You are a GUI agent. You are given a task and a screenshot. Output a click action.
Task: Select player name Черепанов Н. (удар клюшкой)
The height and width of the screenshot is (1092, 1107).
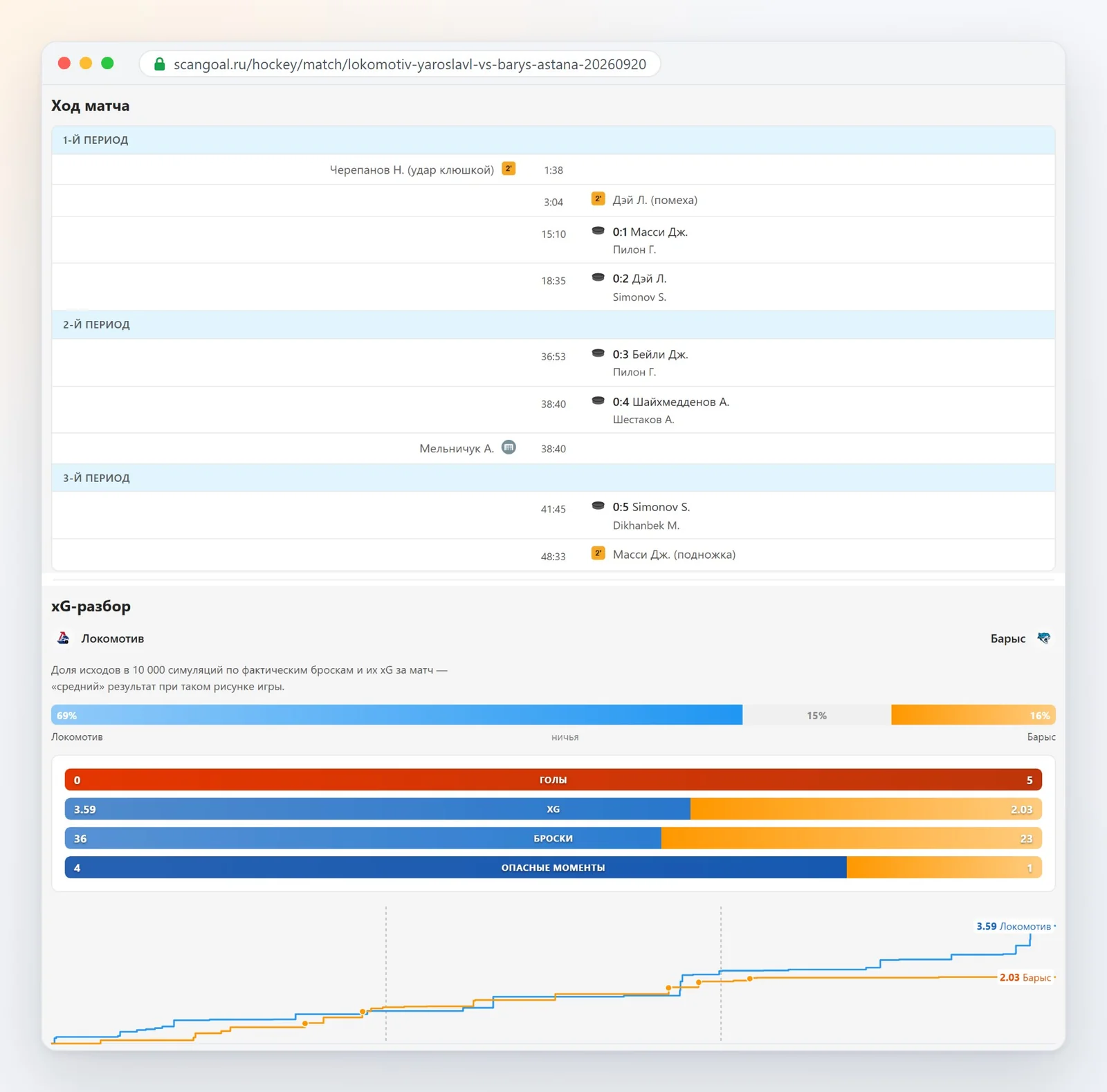click(412, 170)
